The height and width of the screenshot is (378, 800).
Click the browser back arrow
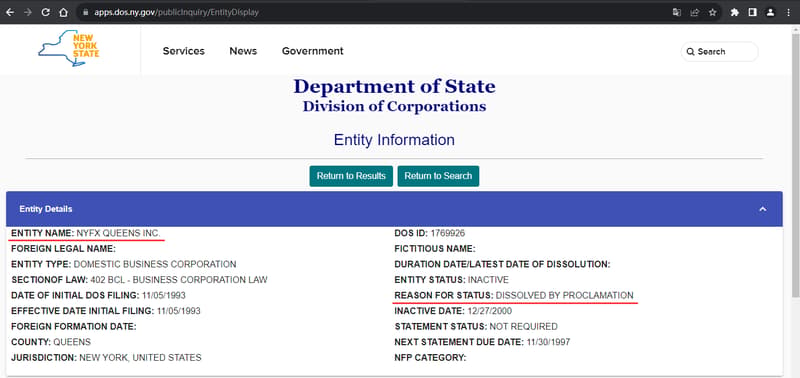tap(10, 12)
